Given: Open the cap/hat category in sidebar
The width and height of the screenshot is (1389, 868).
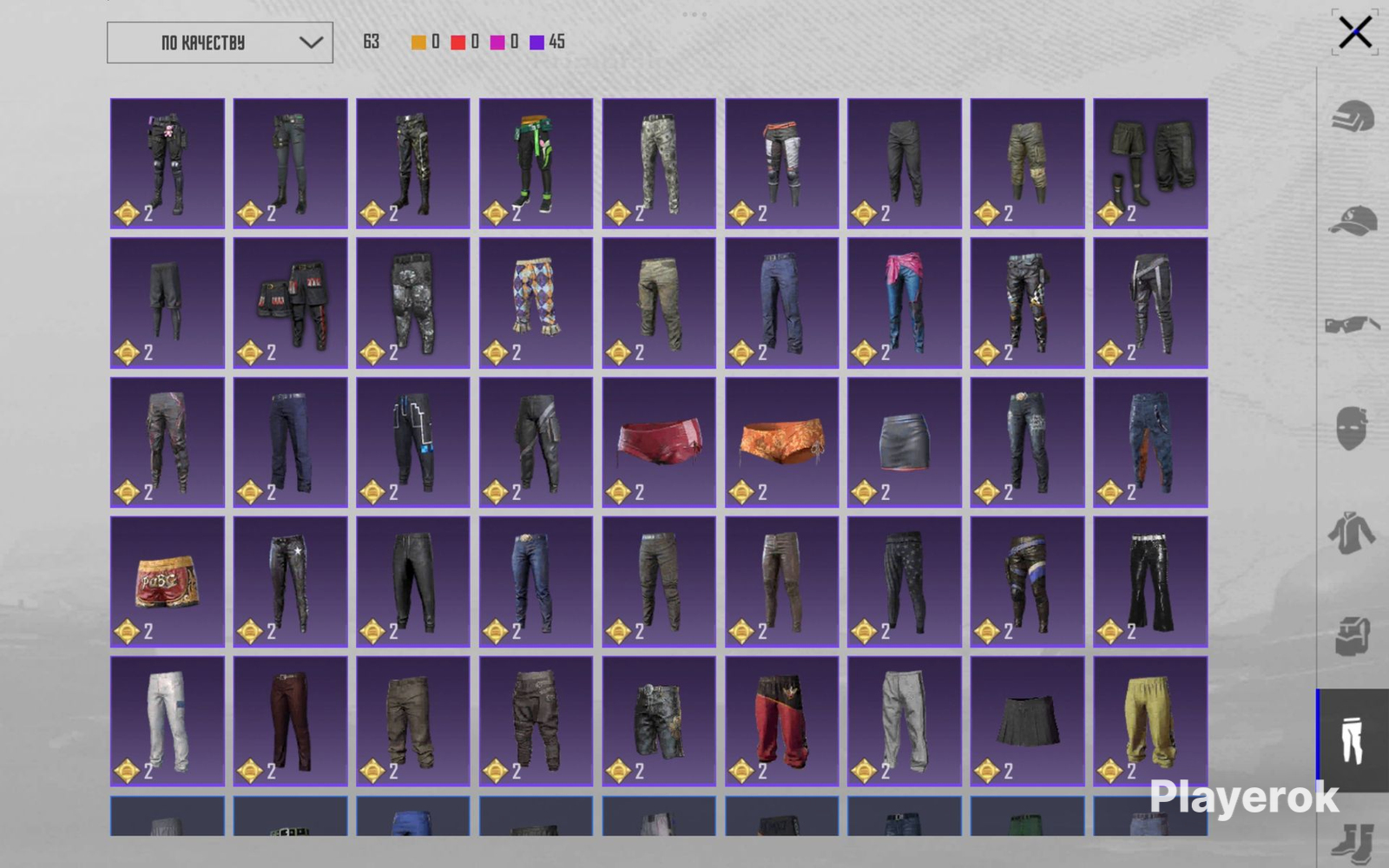Looking at the screenshot, I should 1353,220.
